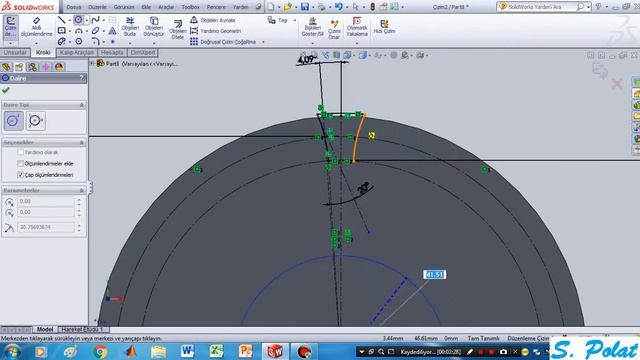Switch to the Kalıp Araçları tab
The width and height of the screenshot is (640, 360).
tap(76, 53)
